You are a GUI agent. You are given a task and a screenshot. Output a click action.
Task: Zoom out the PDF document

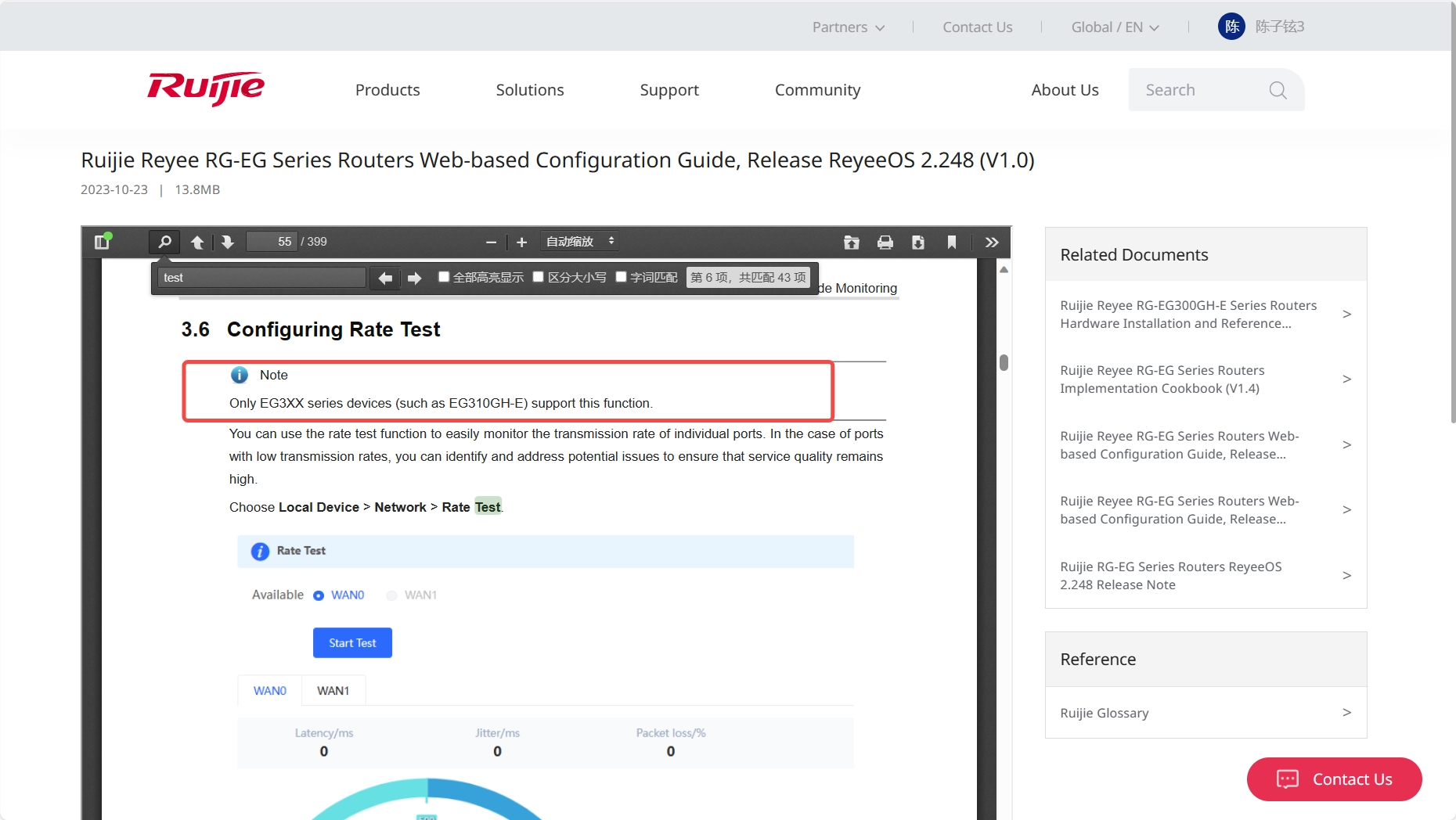[x=491, y=243]
